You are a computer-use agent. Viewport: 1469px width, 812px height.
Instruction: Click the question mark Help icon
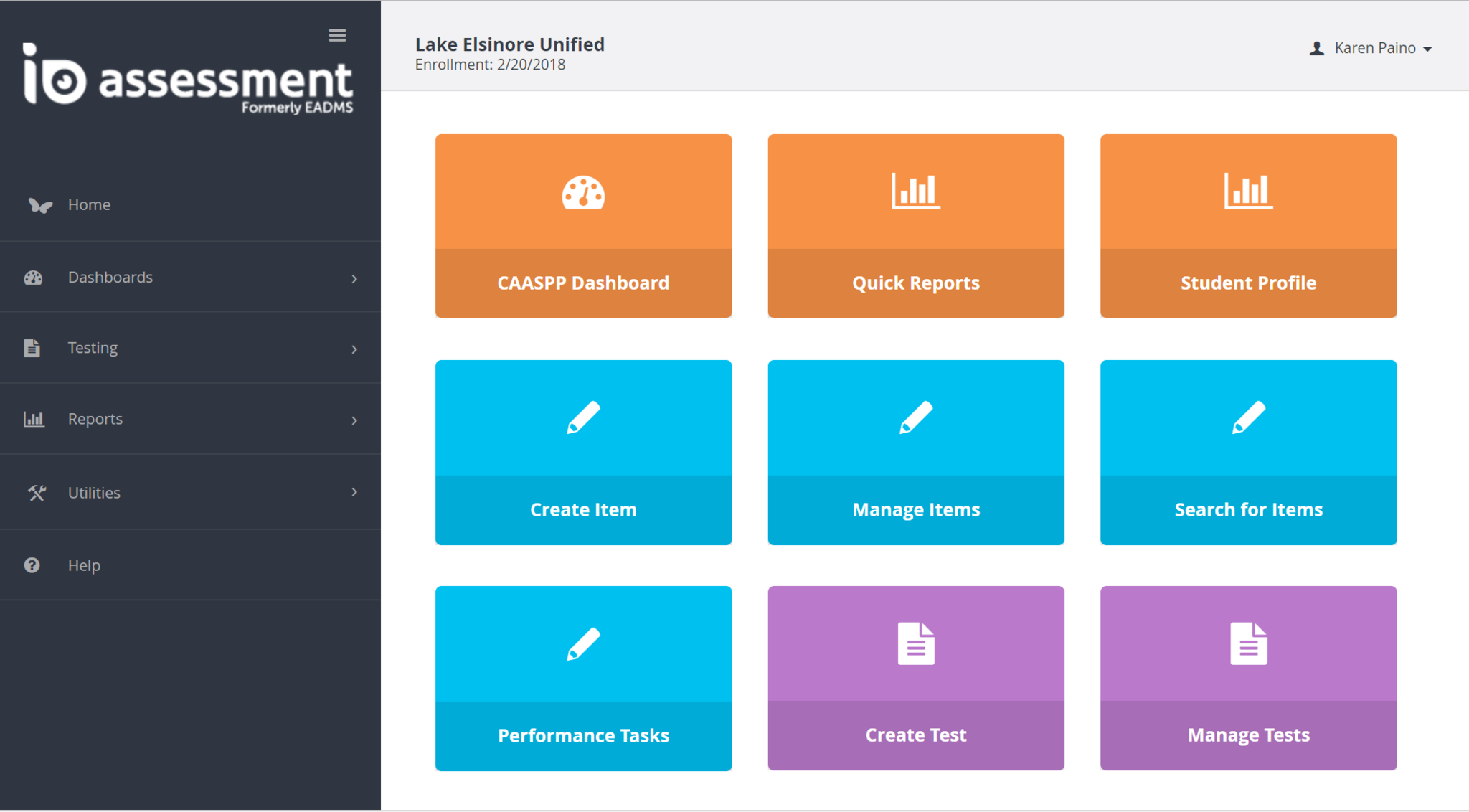click(x=32, y=565)
